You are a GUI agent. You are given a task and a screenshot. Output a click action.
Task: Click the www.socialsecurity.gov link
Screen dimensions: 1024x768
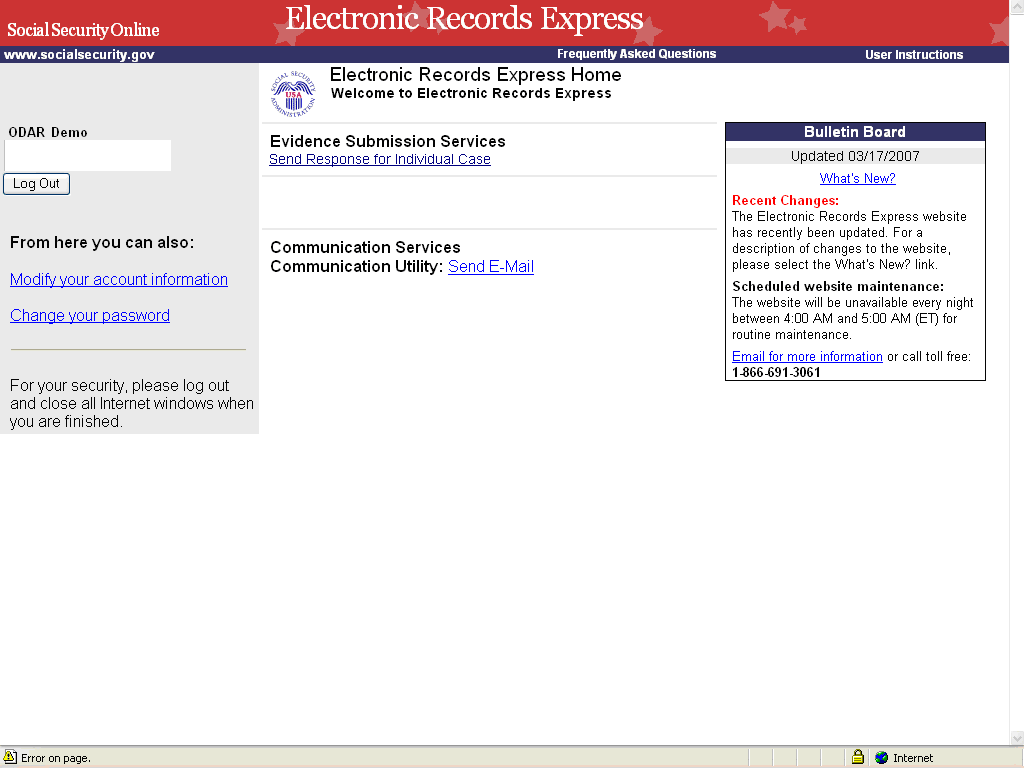[79, 55]
